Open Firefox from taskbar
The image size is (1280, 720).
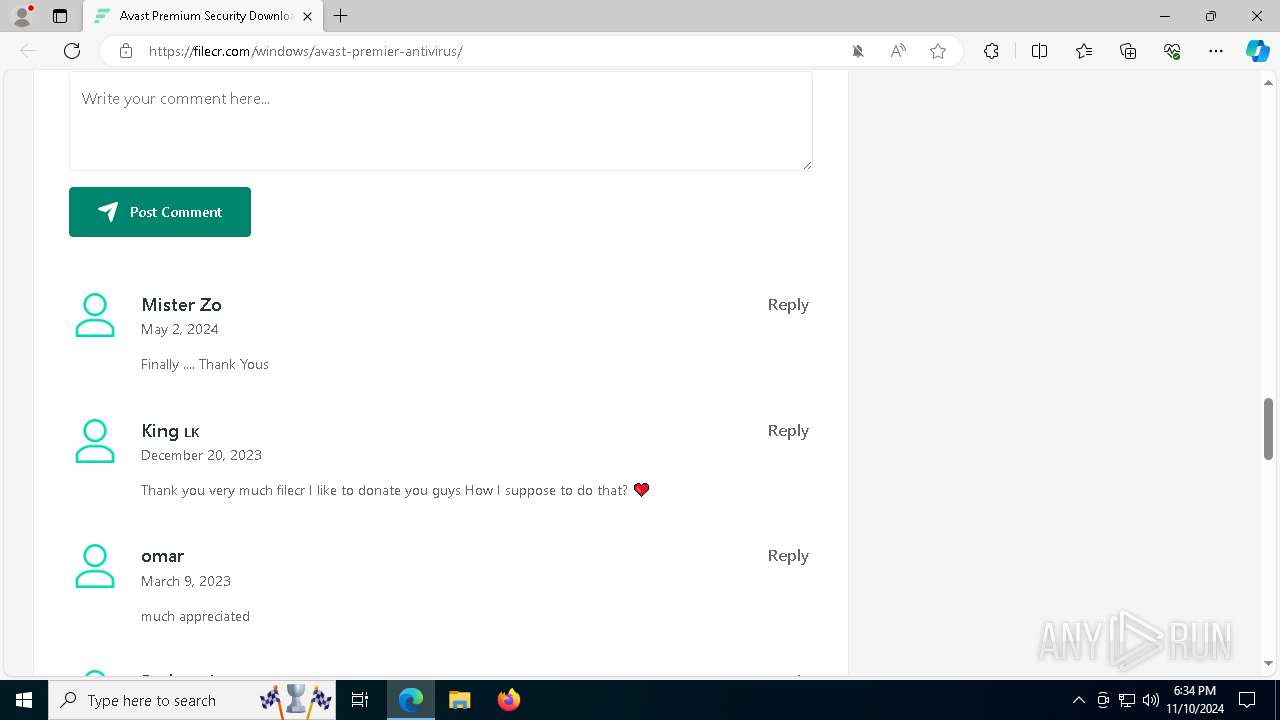tap(509, 700)
